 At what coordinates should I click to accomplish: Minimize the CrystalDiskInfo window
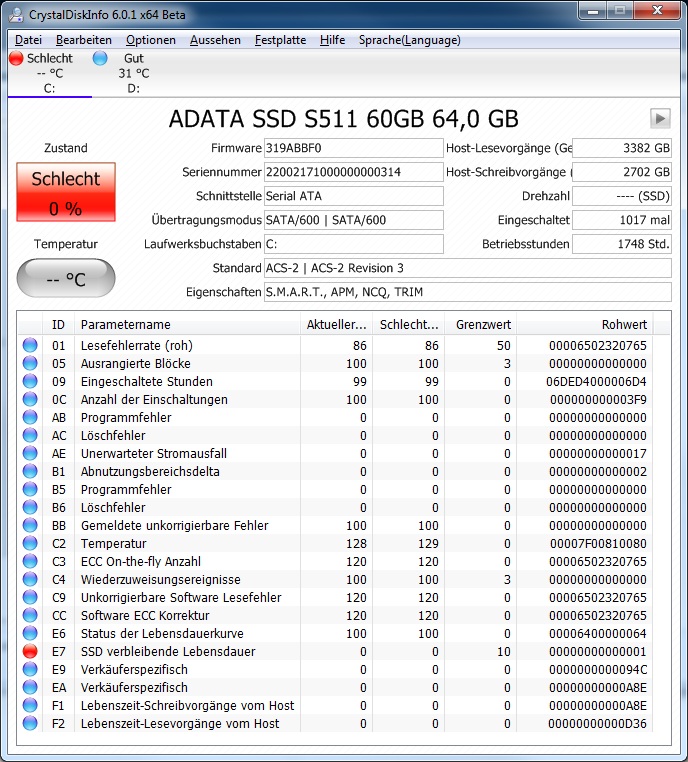tap(593, 11)
